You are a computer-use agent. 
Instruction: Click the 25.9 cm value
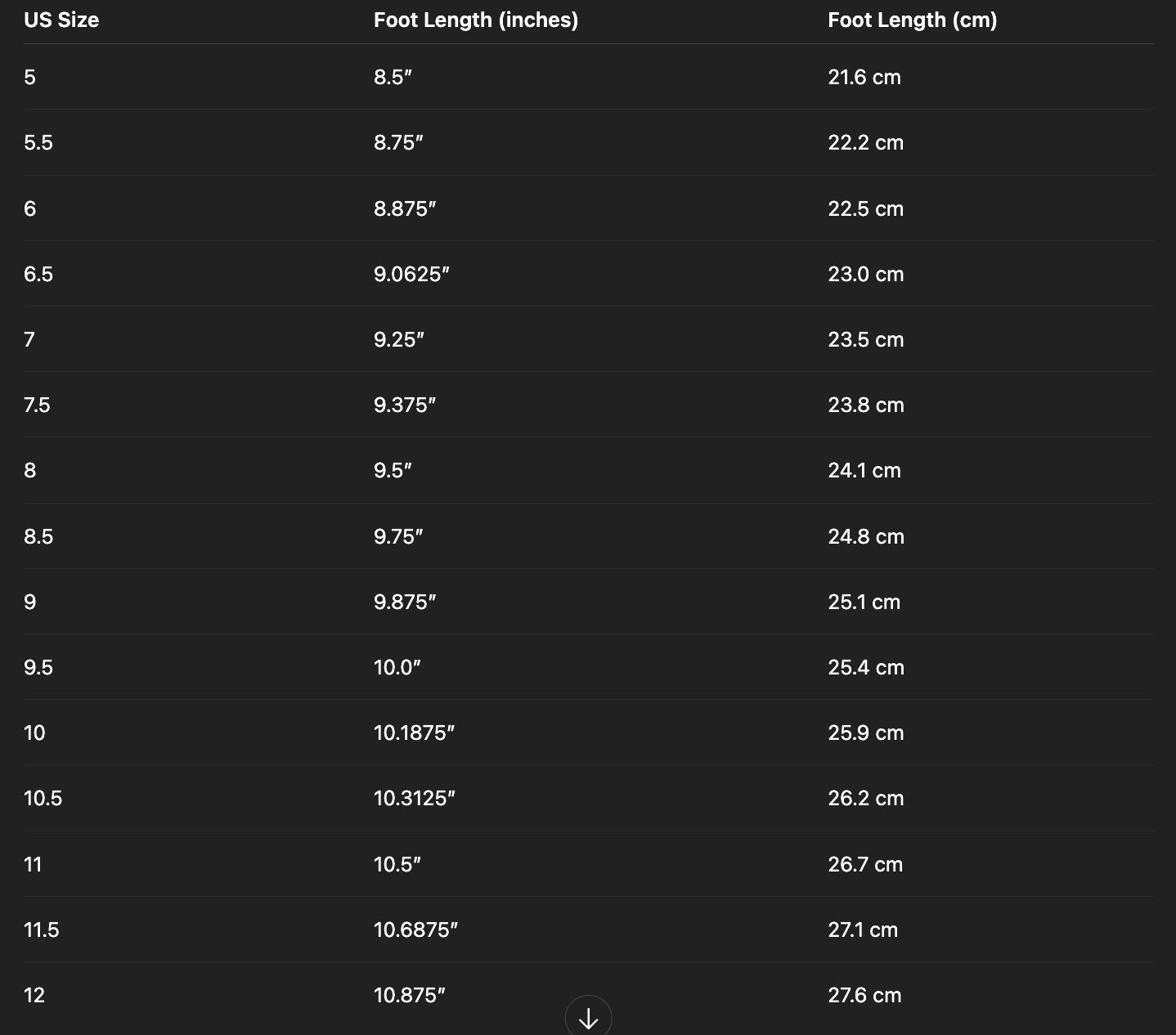pos(866,733)
